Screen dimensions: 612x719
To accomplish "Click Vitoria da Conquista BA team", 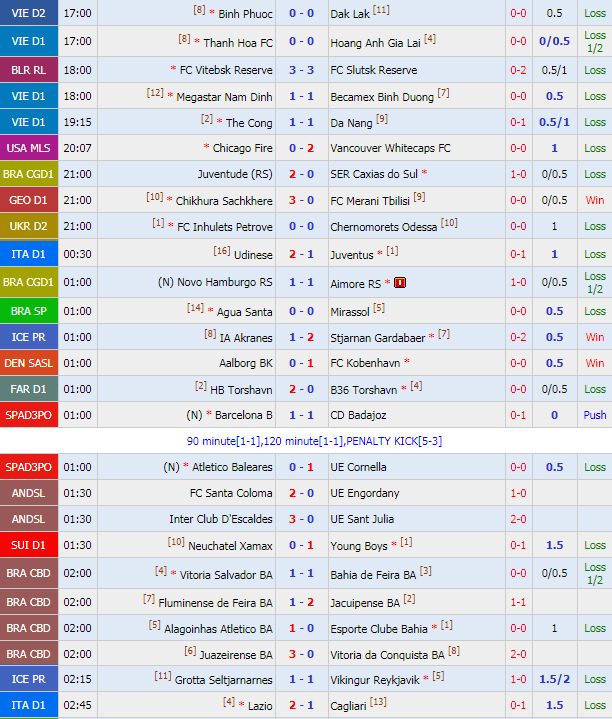I will (x=387, y=655).
